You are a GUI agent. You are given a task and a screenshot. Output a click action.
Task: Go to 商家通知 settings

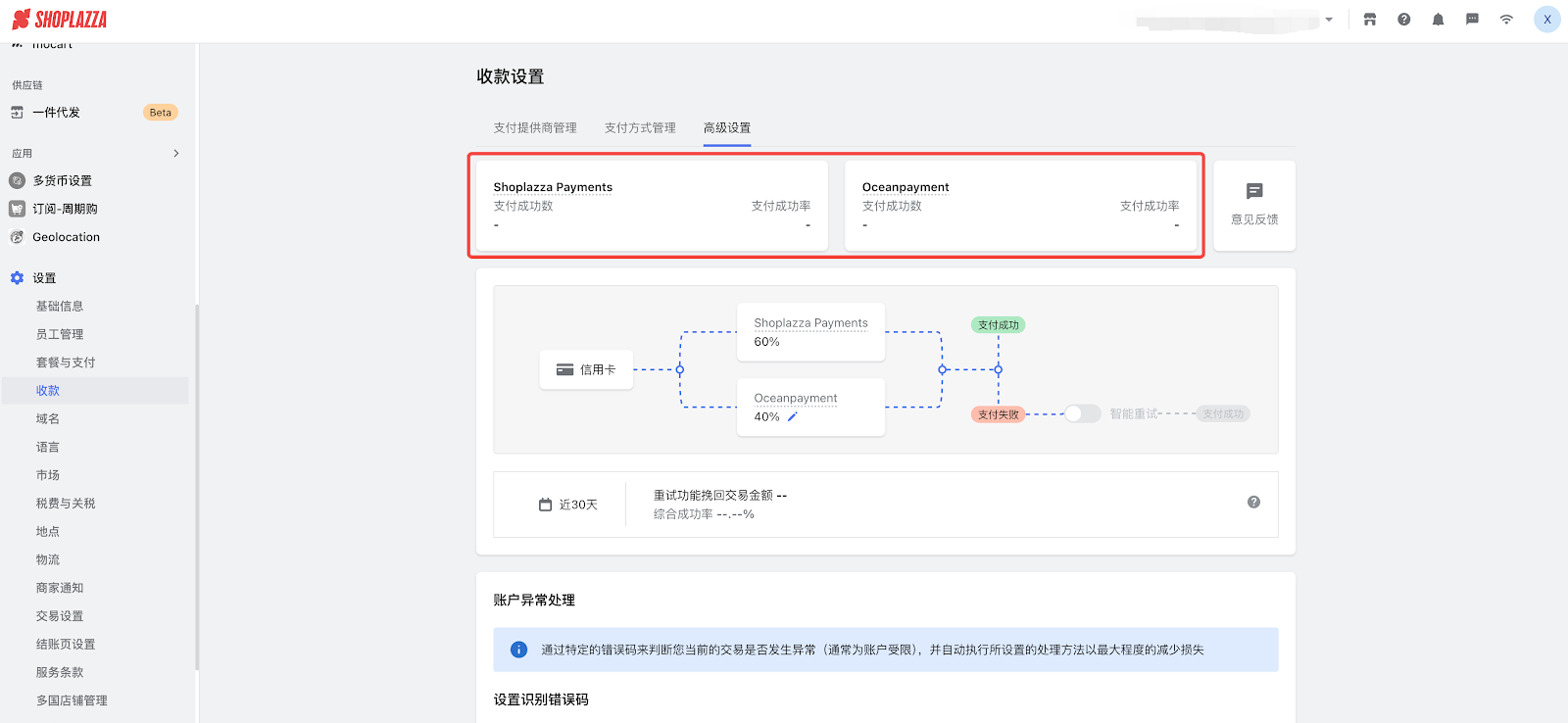tap(60, 588)
